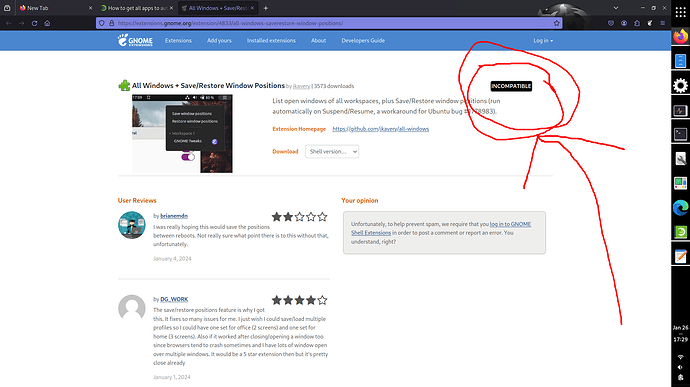
Task: Open the github.com/jkavery/all-windows homepage link
Action: pyautogui.click(x=381, y=129)
